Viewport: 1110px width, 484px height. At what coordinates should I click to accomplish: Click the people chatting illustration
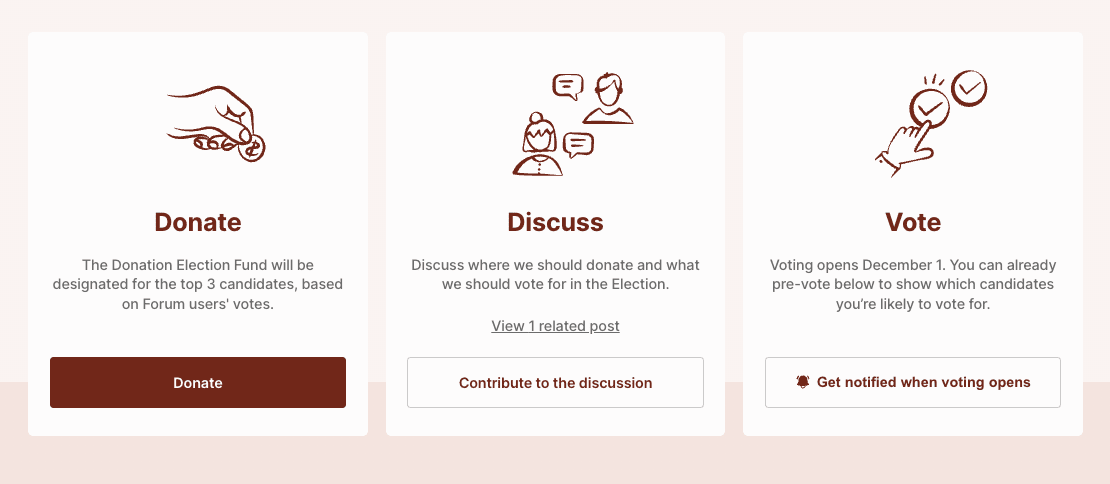(x=573, y=124)
